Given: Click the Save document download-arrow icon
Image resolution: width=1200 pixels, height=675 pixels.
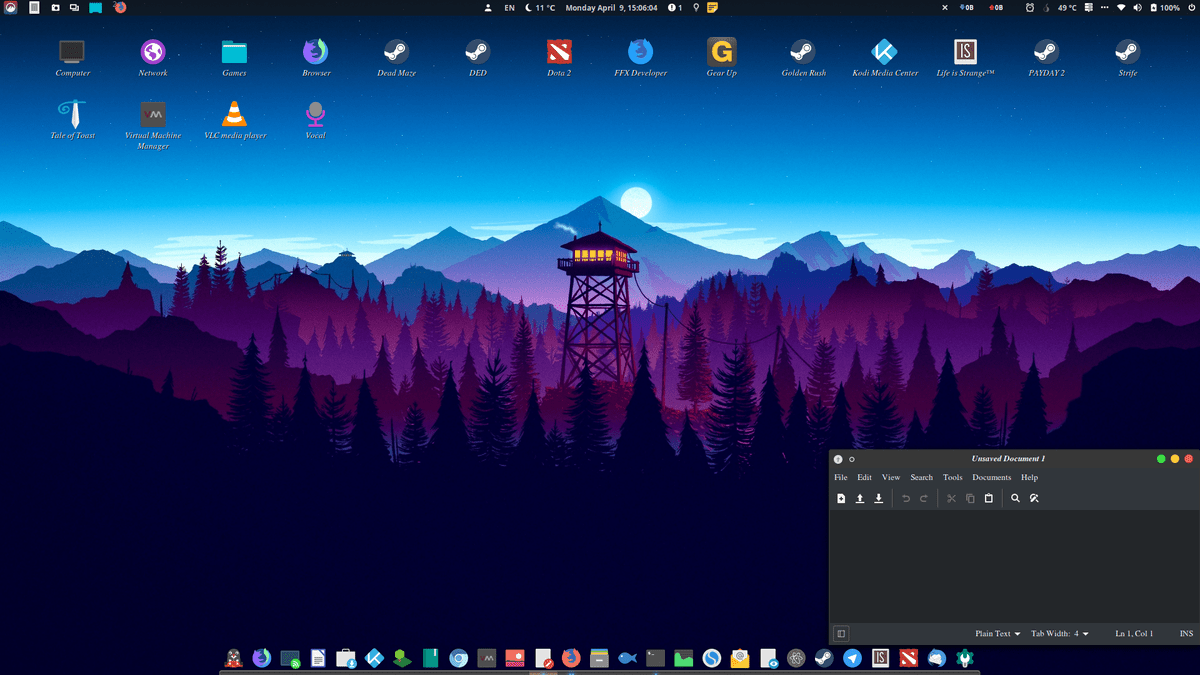Looking at the screenshot, I should (878, 498).
